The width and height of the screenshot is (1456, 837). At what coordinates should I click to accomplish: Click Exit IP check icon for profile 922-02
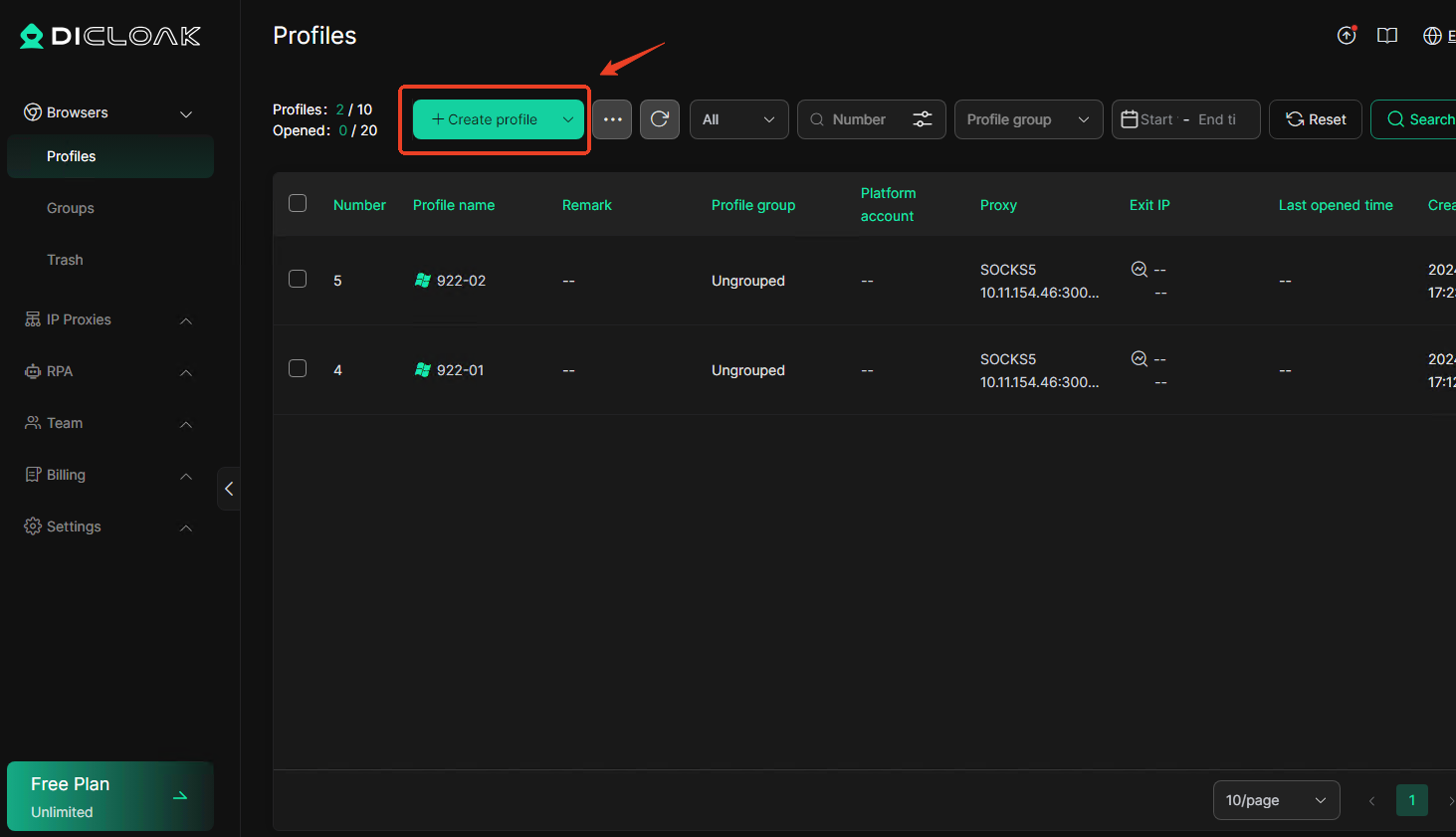(x=1140, y=269)
